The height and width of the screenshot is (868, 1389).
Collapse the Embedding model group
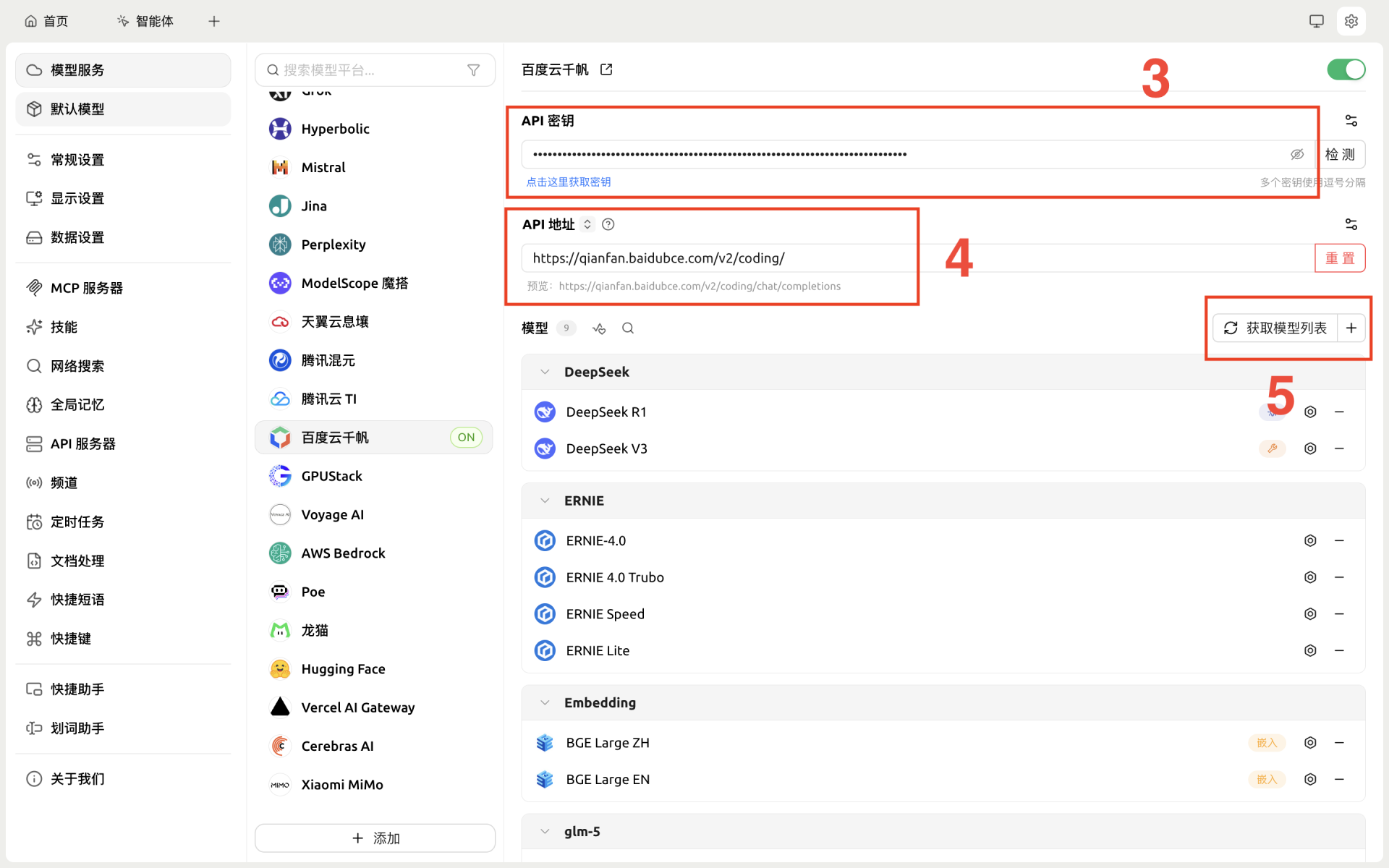point(545,702)
